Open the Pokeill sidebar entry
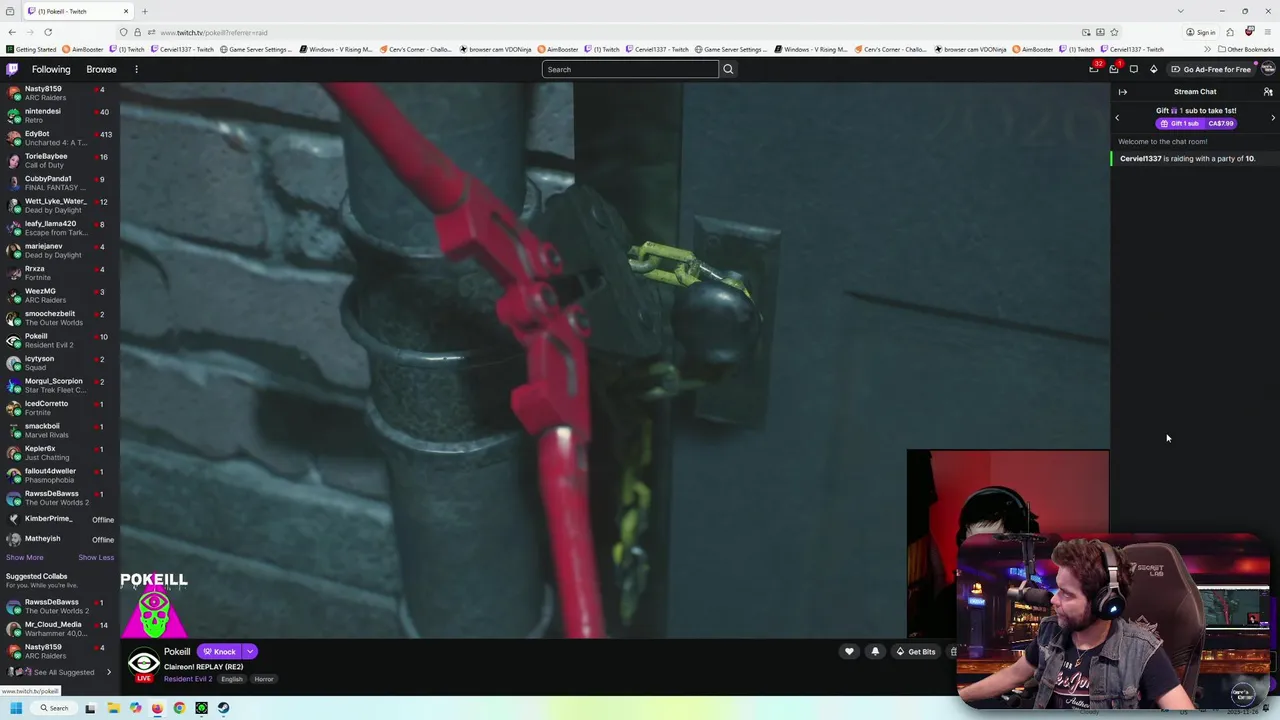 click(60, 340)
